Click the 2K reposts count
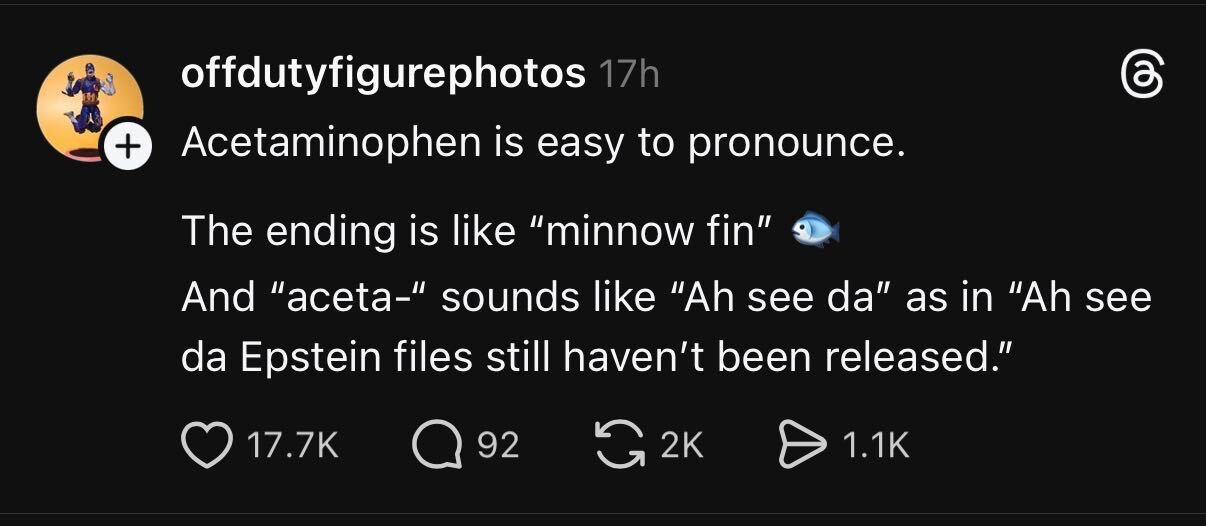1206x526 pixels. pyautogui.click(x=682, y=445)
